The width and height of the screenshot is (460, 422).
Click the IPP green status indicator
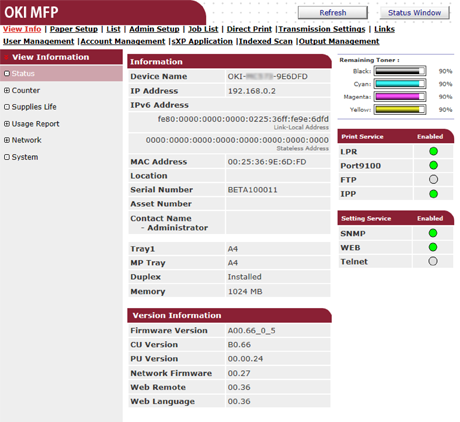[433, 194]
